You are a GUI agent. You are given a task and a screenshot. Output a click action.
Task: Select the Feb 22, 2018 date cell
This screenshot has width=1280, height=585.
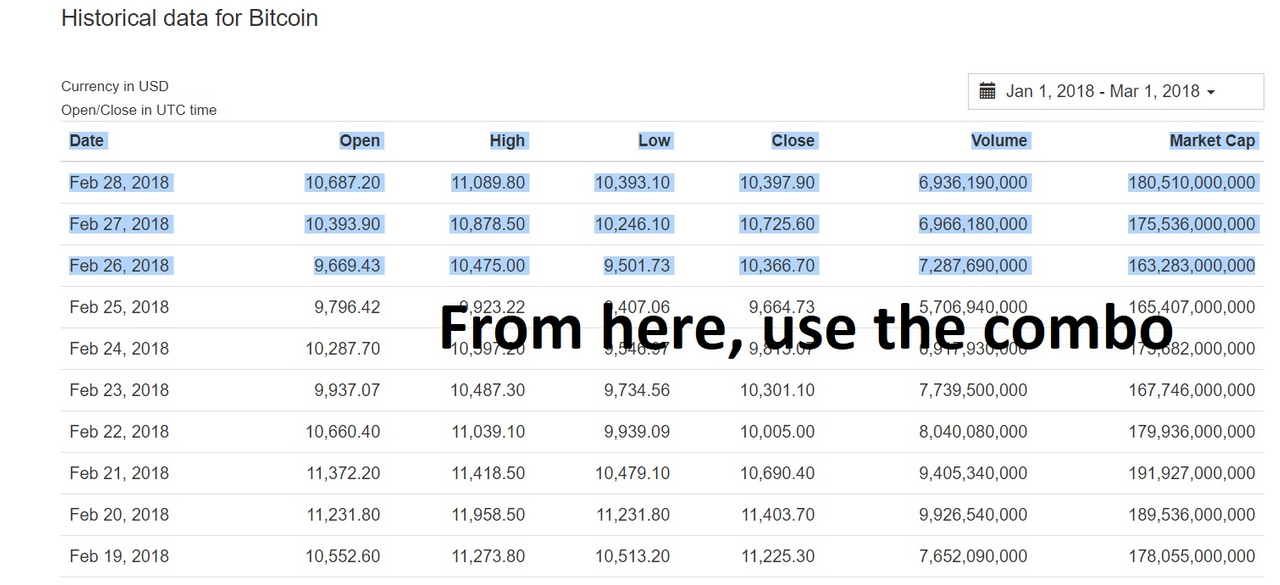click(x=119, y=432)
